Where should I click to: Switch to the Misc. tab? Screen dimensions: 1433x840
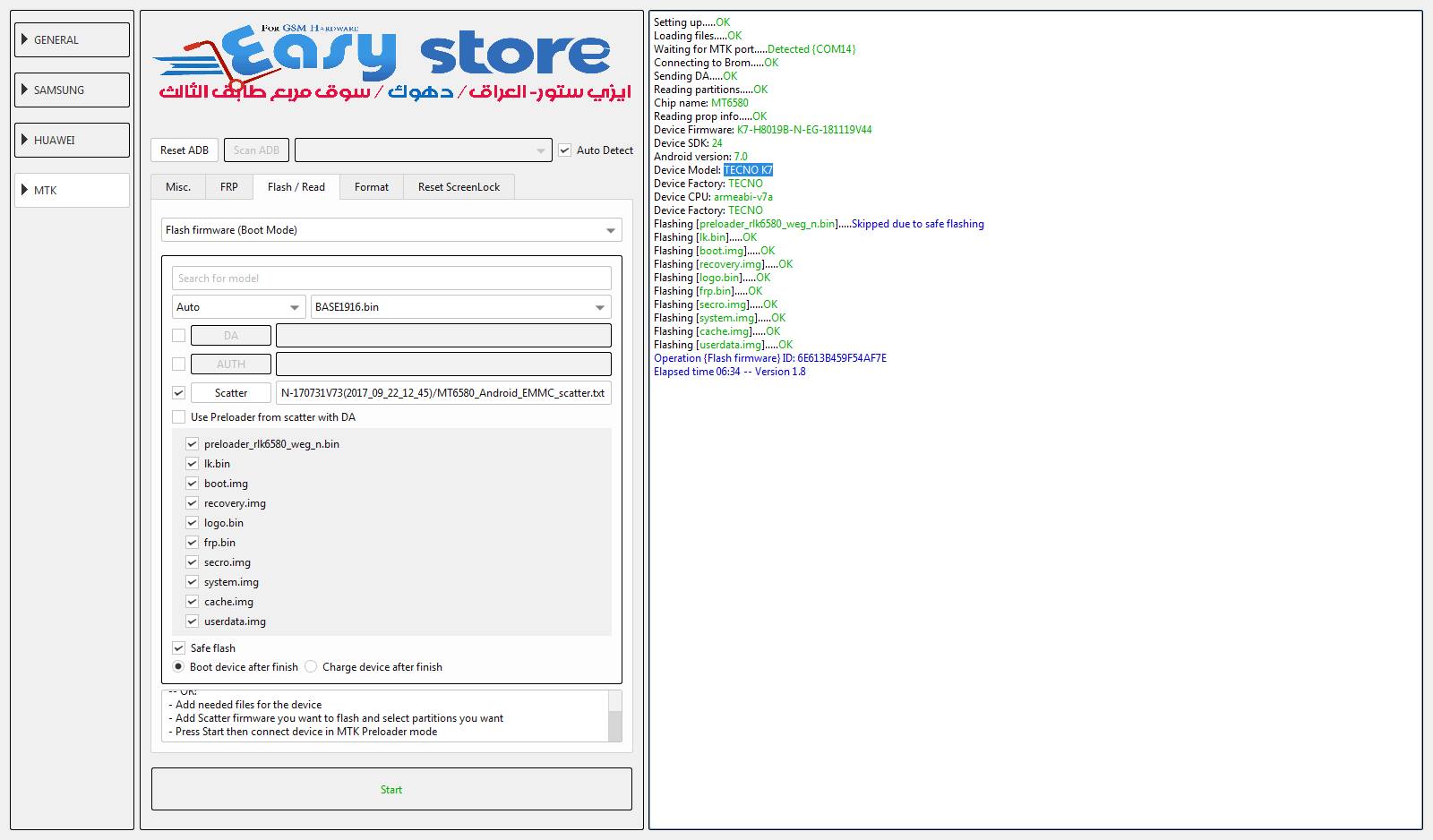(178, 186)
